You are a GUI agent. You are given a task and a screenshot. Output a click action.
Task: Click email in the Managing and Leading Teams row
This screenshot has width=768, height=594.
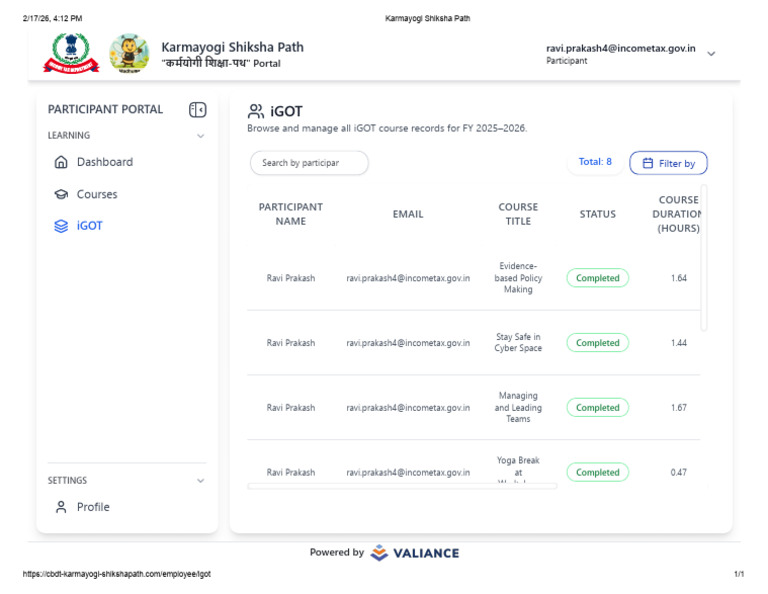point(408,407)
